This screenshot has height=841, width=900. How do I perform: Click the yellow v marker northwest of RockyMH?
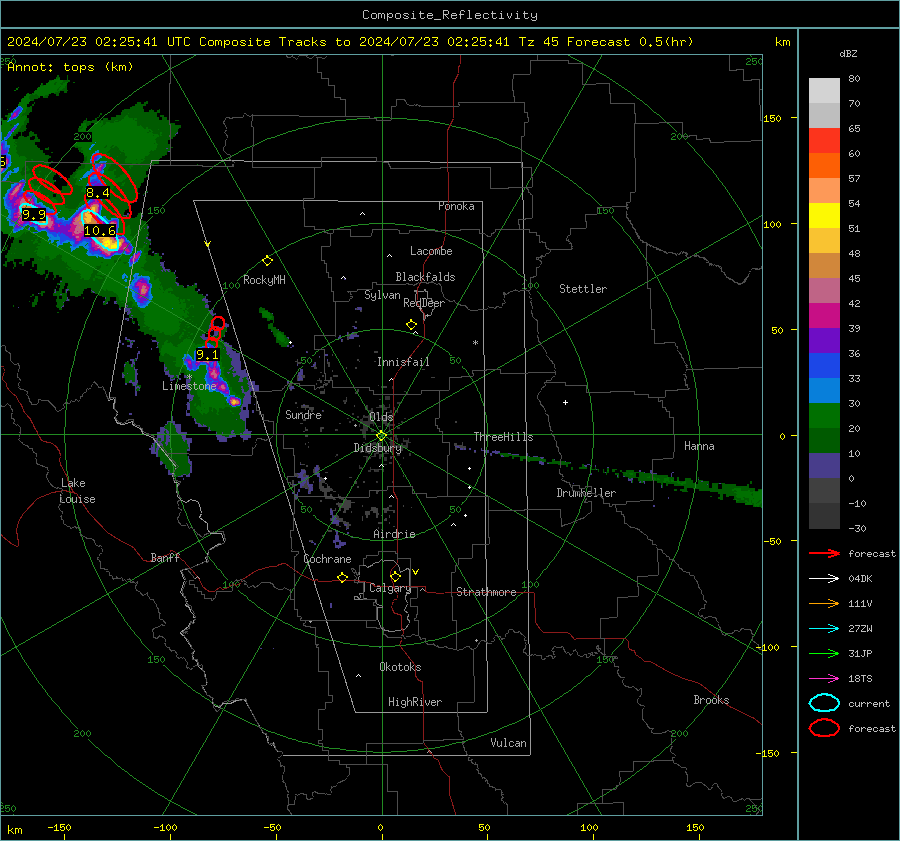208,244
